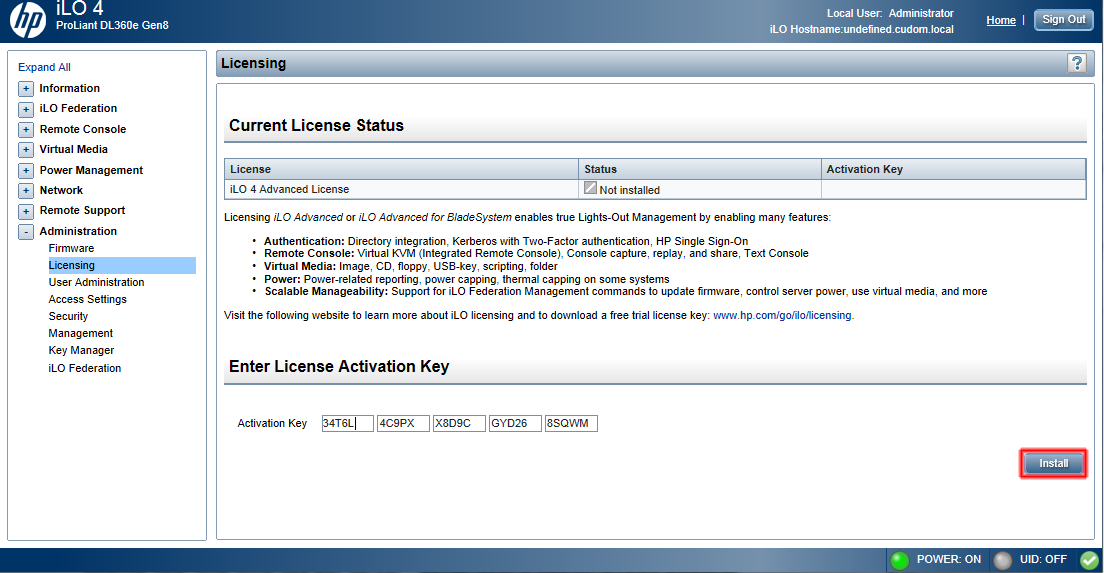Click the ProLiant DL360e Gen8 text
Screen dimensions: 1104x573
pyautogui.click(x=113, y=25)
